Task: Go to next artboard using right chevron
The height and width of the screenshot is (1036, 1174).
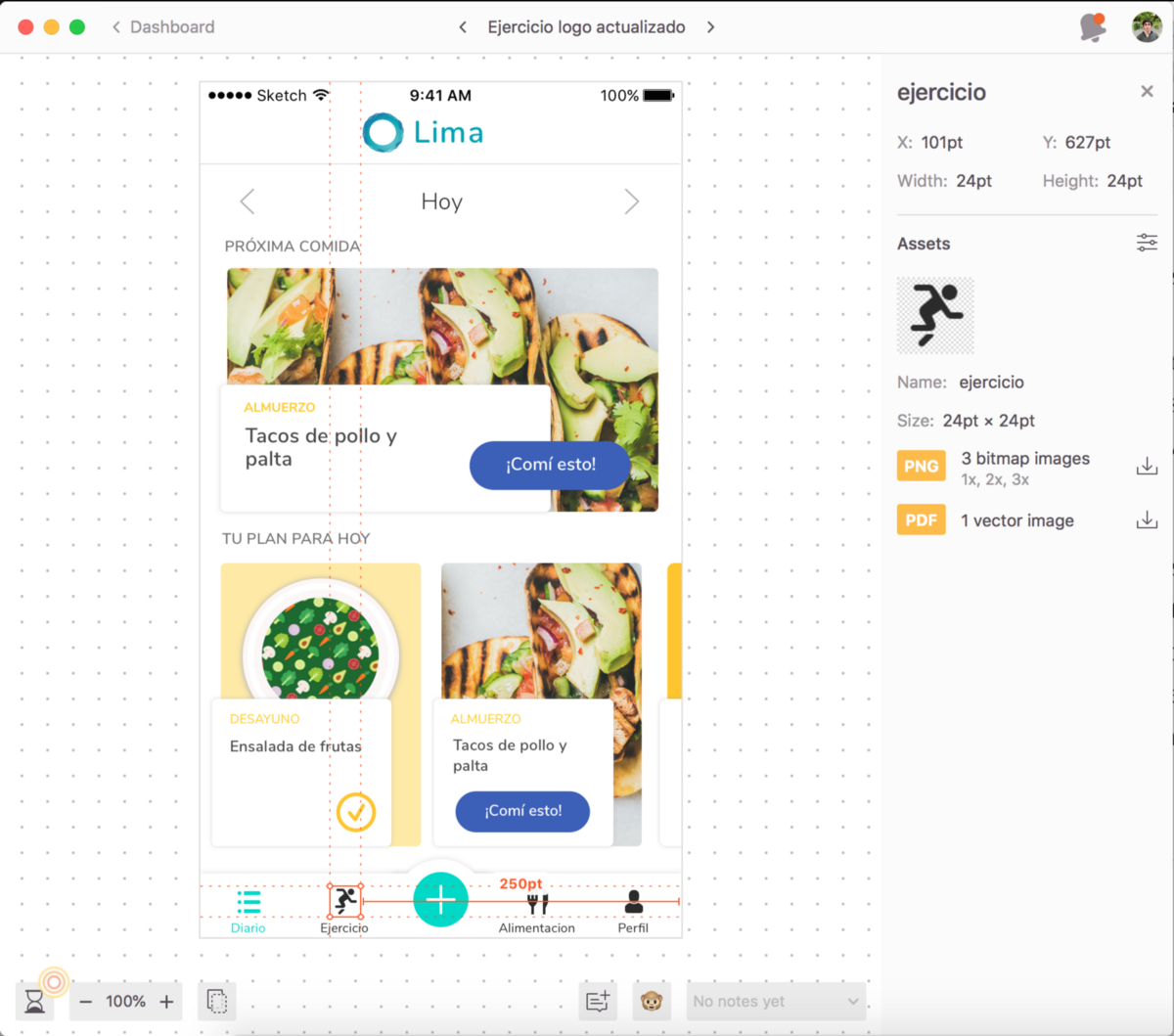Action: click(710, 27)
